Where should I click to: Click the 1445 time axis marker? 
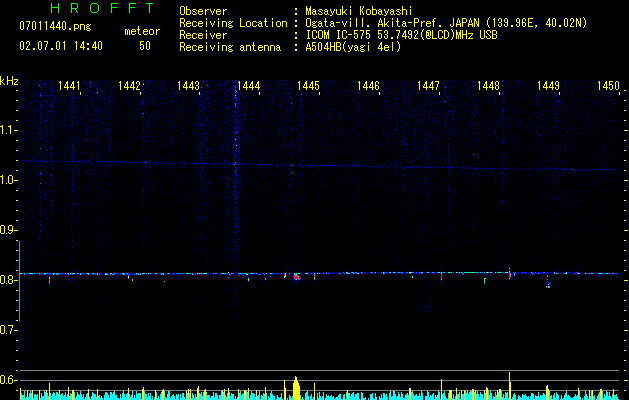308,86
